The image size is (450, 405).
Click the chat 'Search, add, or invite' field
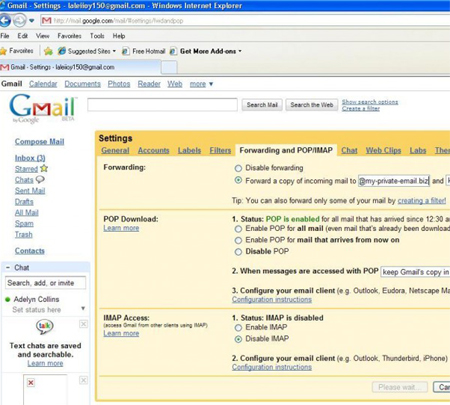[x=45, y=283]
